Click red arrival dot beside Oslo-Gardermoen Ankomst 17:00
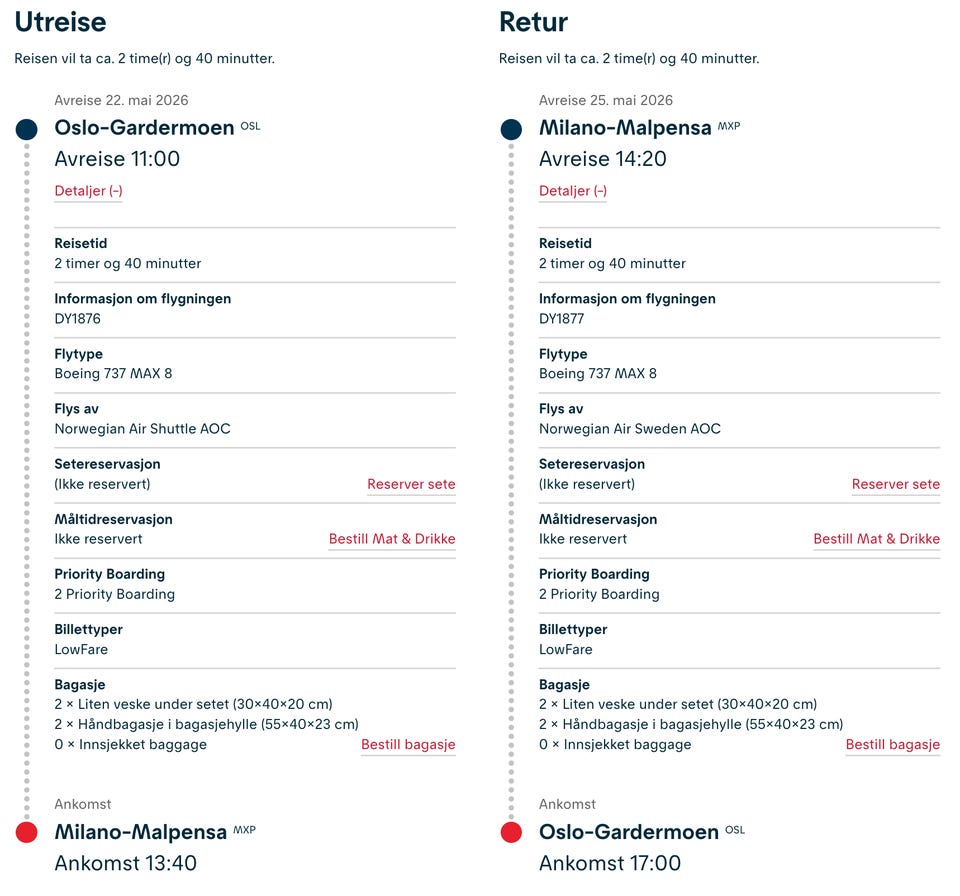 click(511, 833)
